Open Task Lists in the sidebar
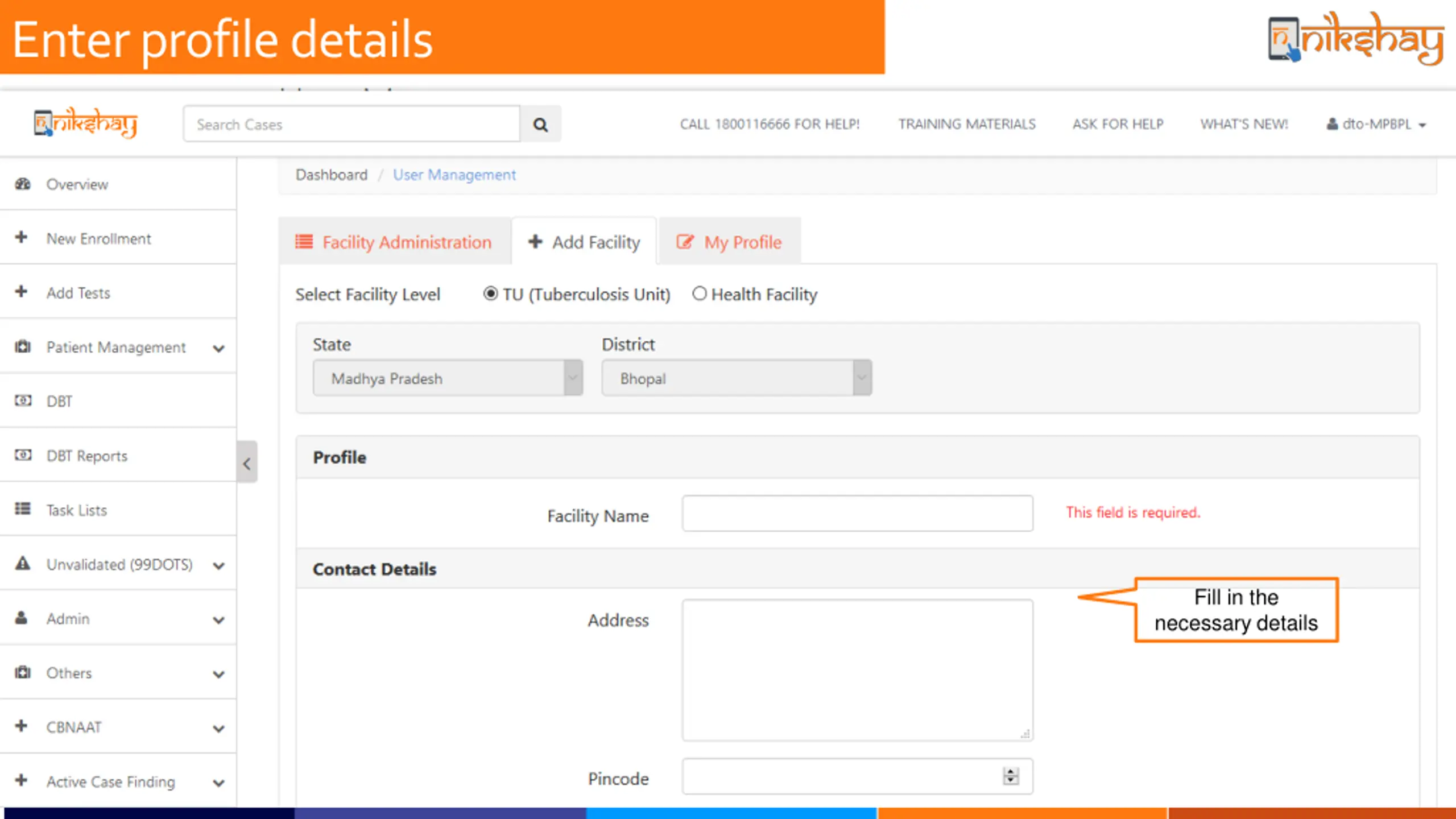Screen dimensions: 1456x819 pos(118,510)
